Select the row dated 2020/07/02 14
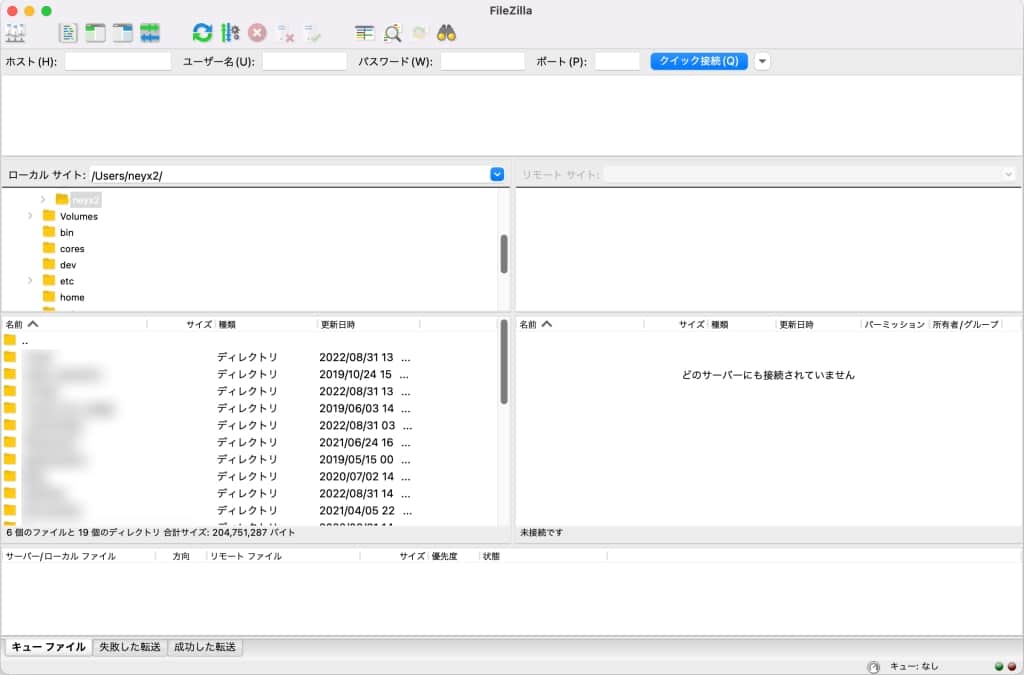The height and width of the screenshot is (675, 1024). [x=249, y=477]
